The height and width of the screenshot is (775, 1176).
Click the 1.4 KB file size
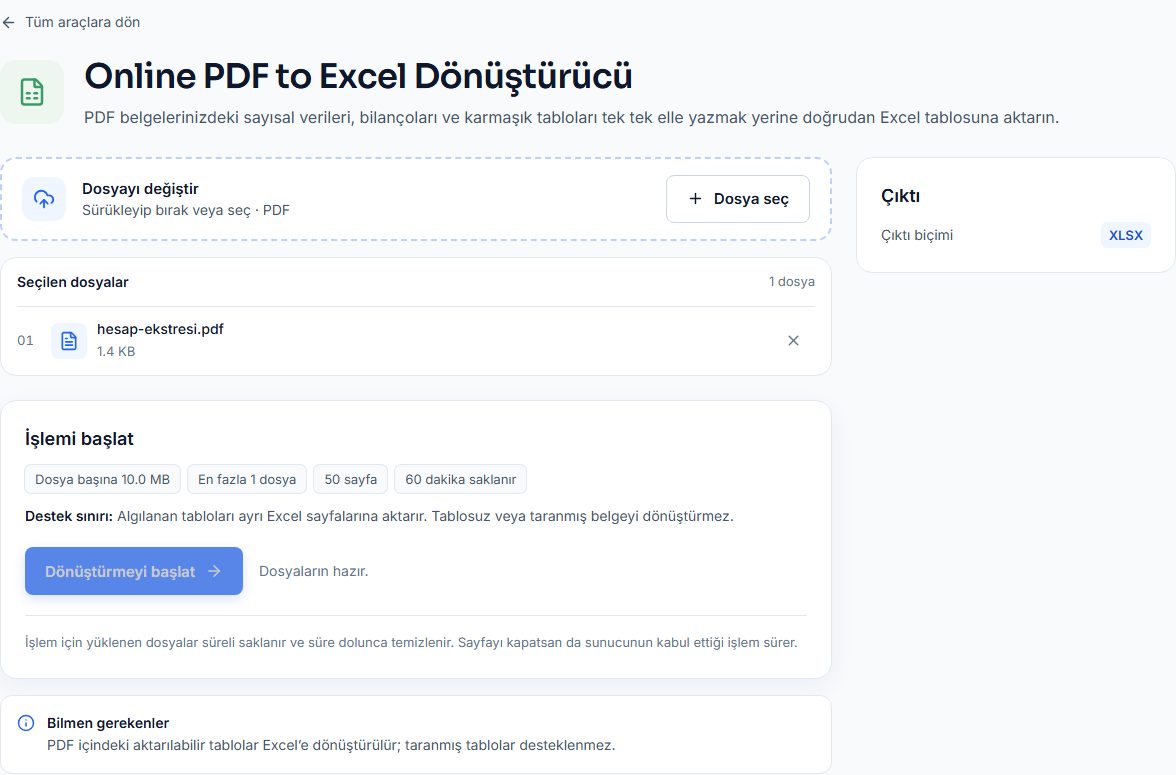coord(116,351)
